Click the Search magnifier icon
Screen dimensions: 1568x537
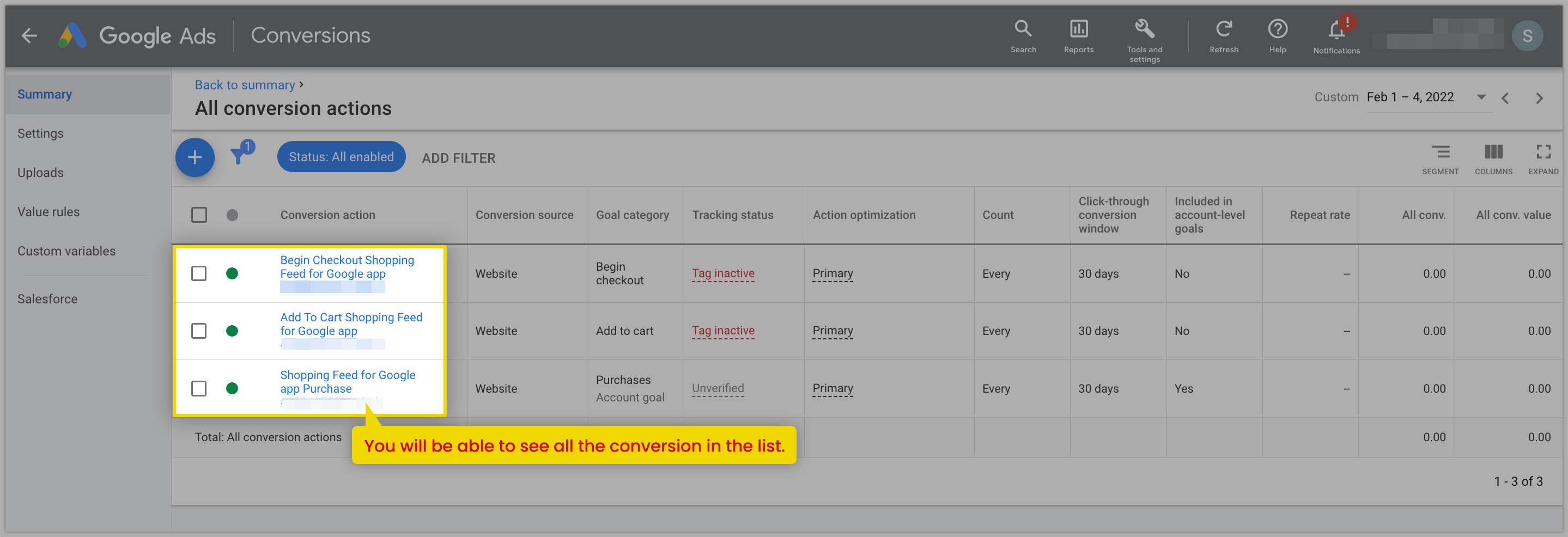1023,28
